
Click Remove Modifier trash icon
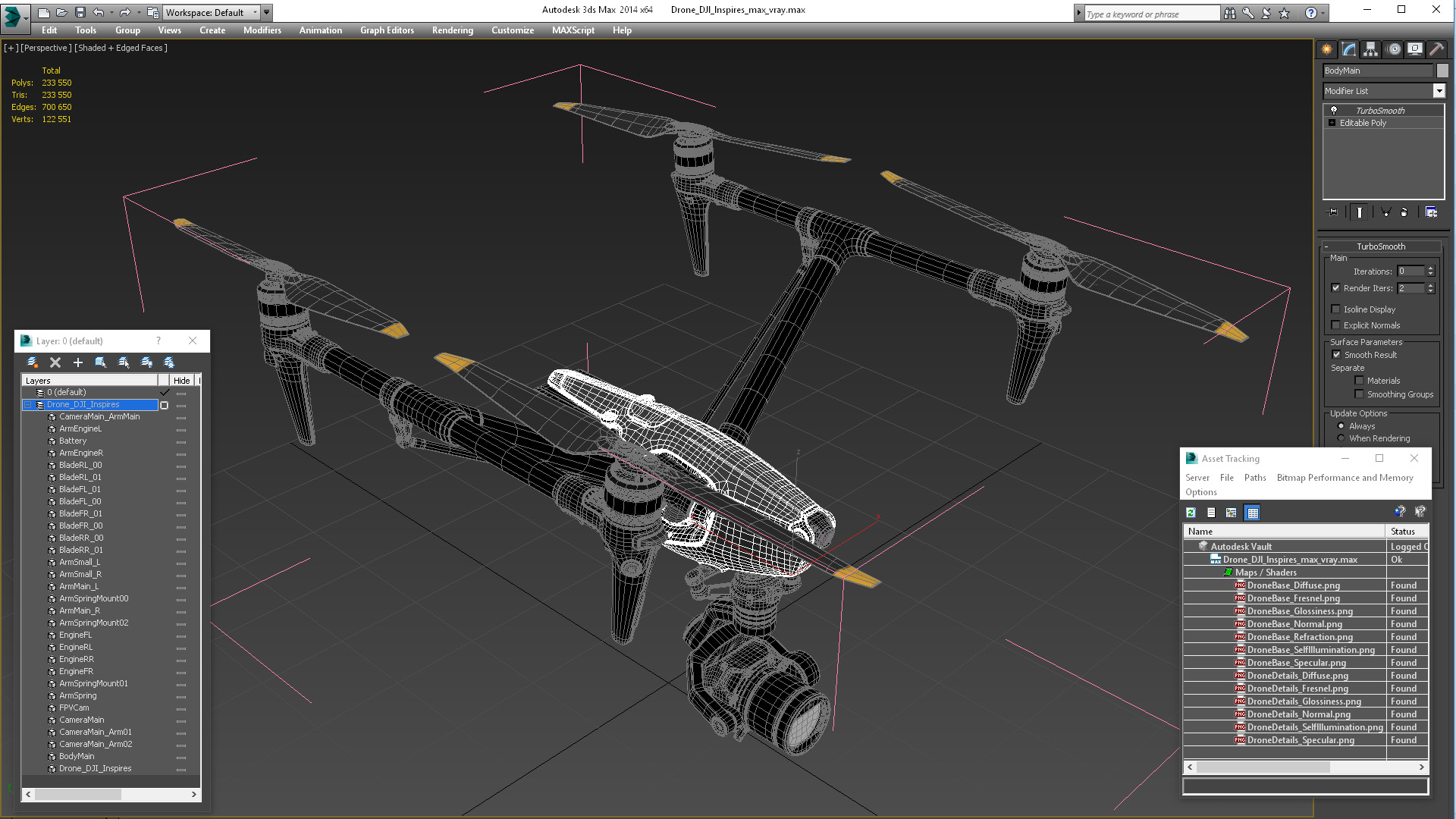pos(1404,212)
